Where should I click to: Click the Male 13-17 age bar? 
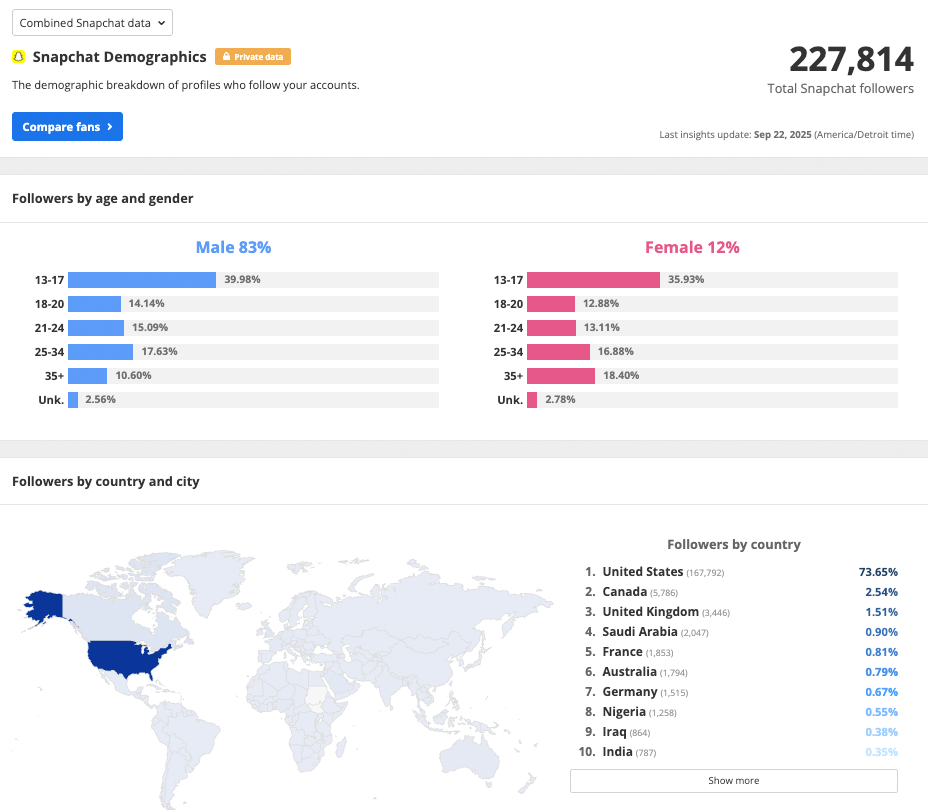pyautogui.click(x=142, y=280)
